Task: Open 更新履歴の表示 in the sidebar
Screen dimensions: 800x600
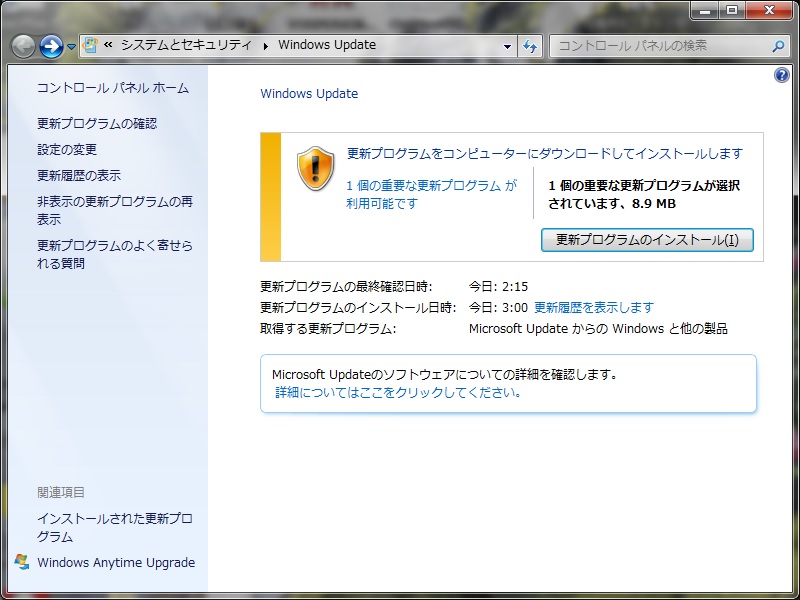Action: (79, 176)
